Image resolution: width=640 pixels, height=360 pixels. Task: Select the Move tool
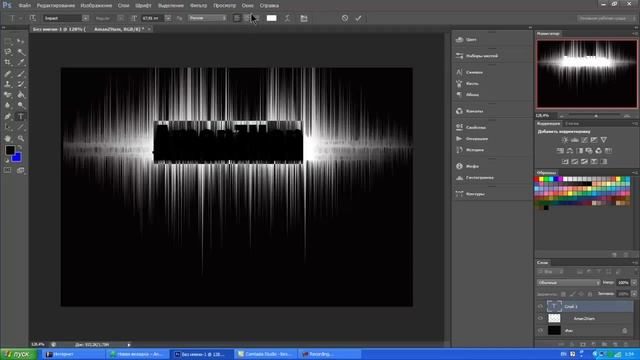(20, 41)
